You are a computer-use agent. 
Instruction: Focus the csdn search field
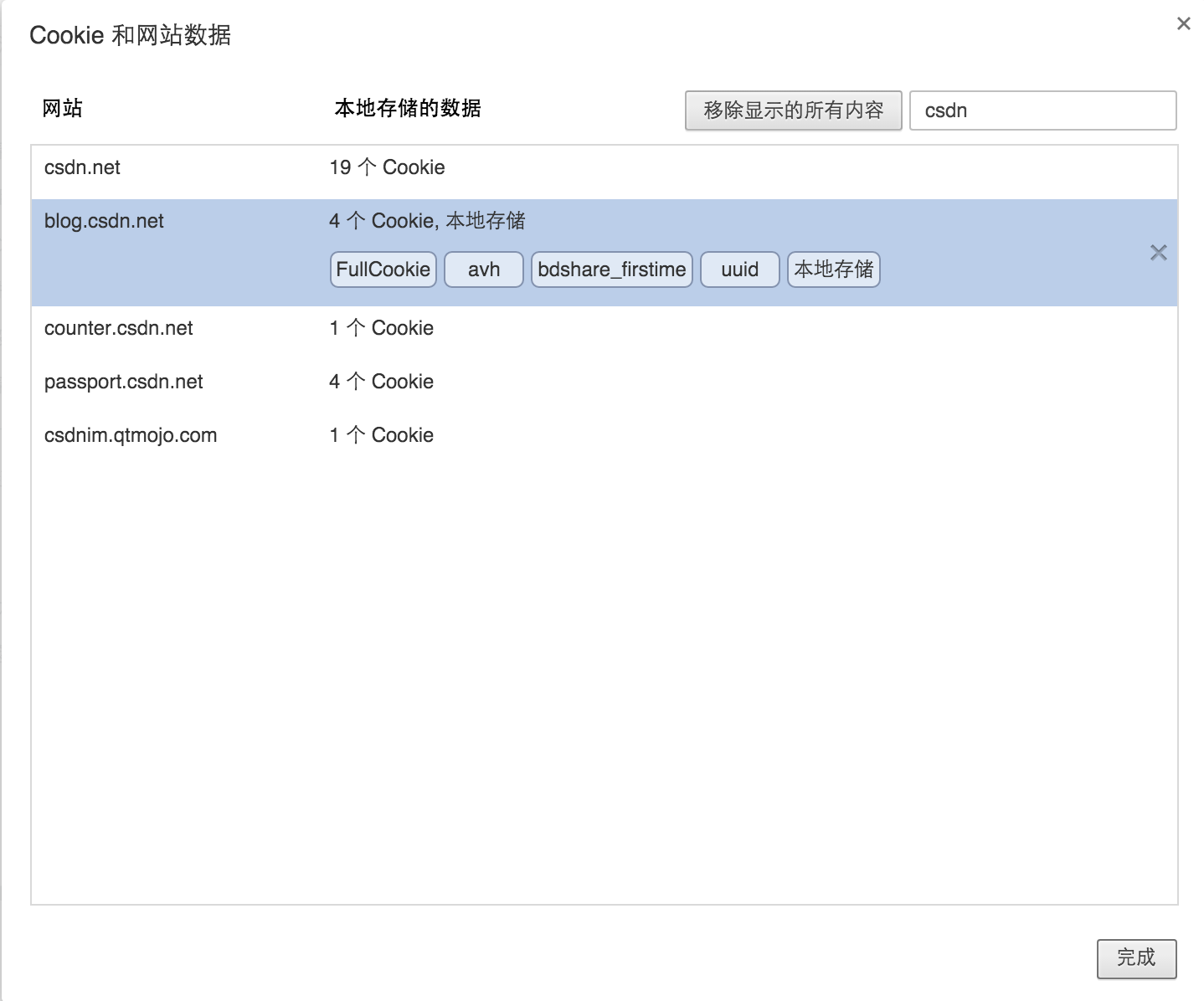[x=1042, y=110]
